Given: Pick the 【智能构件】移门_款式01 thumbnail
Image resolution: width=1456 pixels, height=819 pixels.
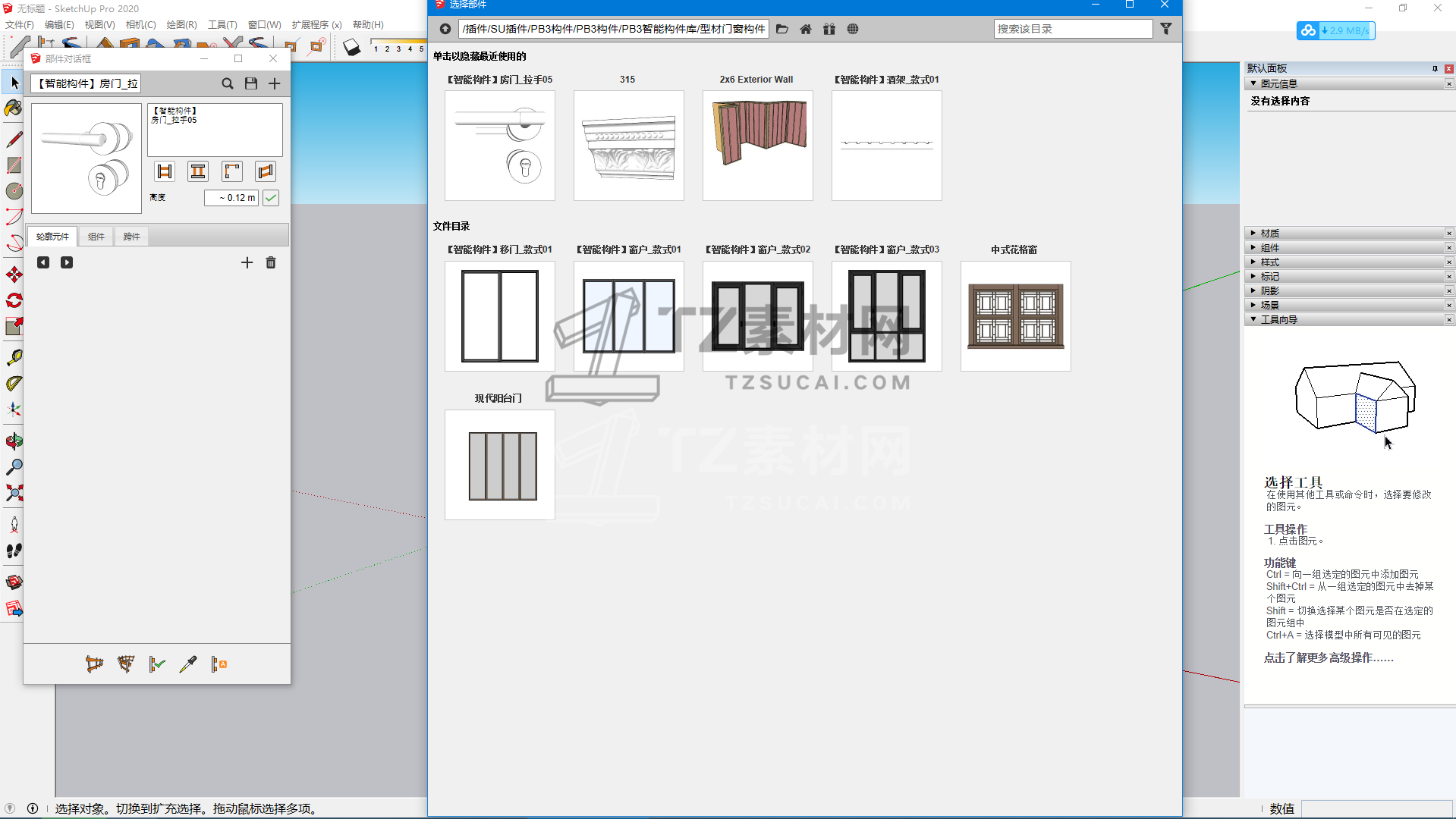Looking at the screenshot, I should click(x=499, y=316).
